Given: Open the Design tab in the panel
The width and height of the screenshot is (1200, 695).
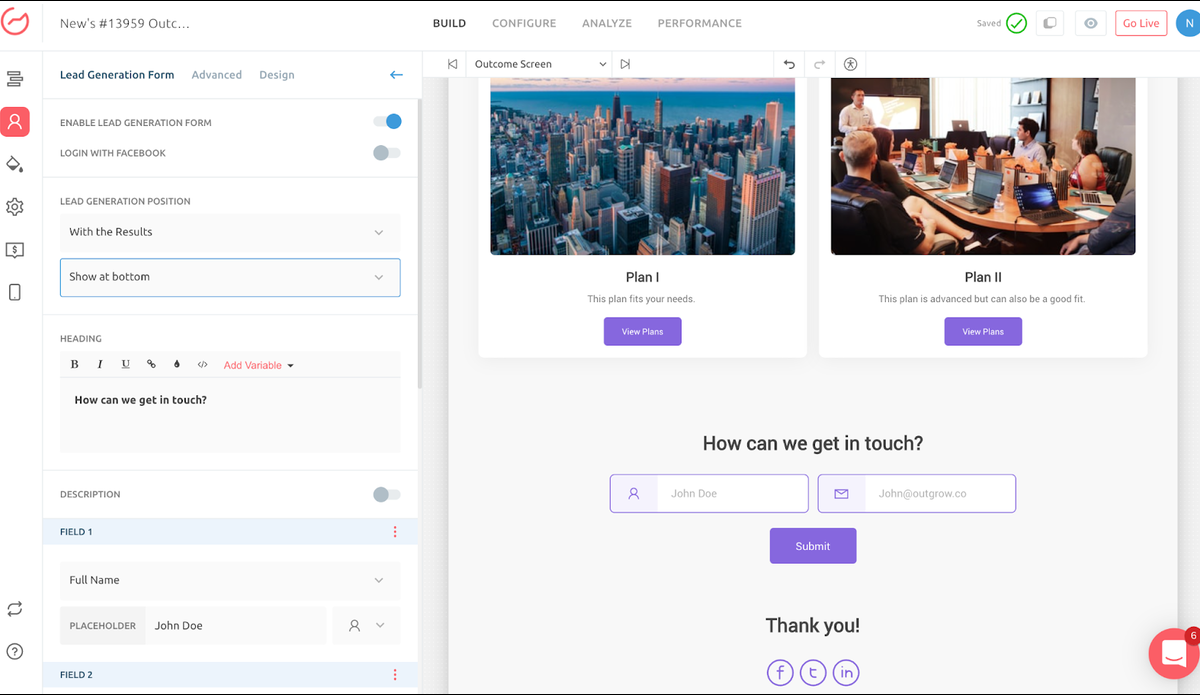Looking at the screenshot, I should pyautogui.click(x=276, y=75).
